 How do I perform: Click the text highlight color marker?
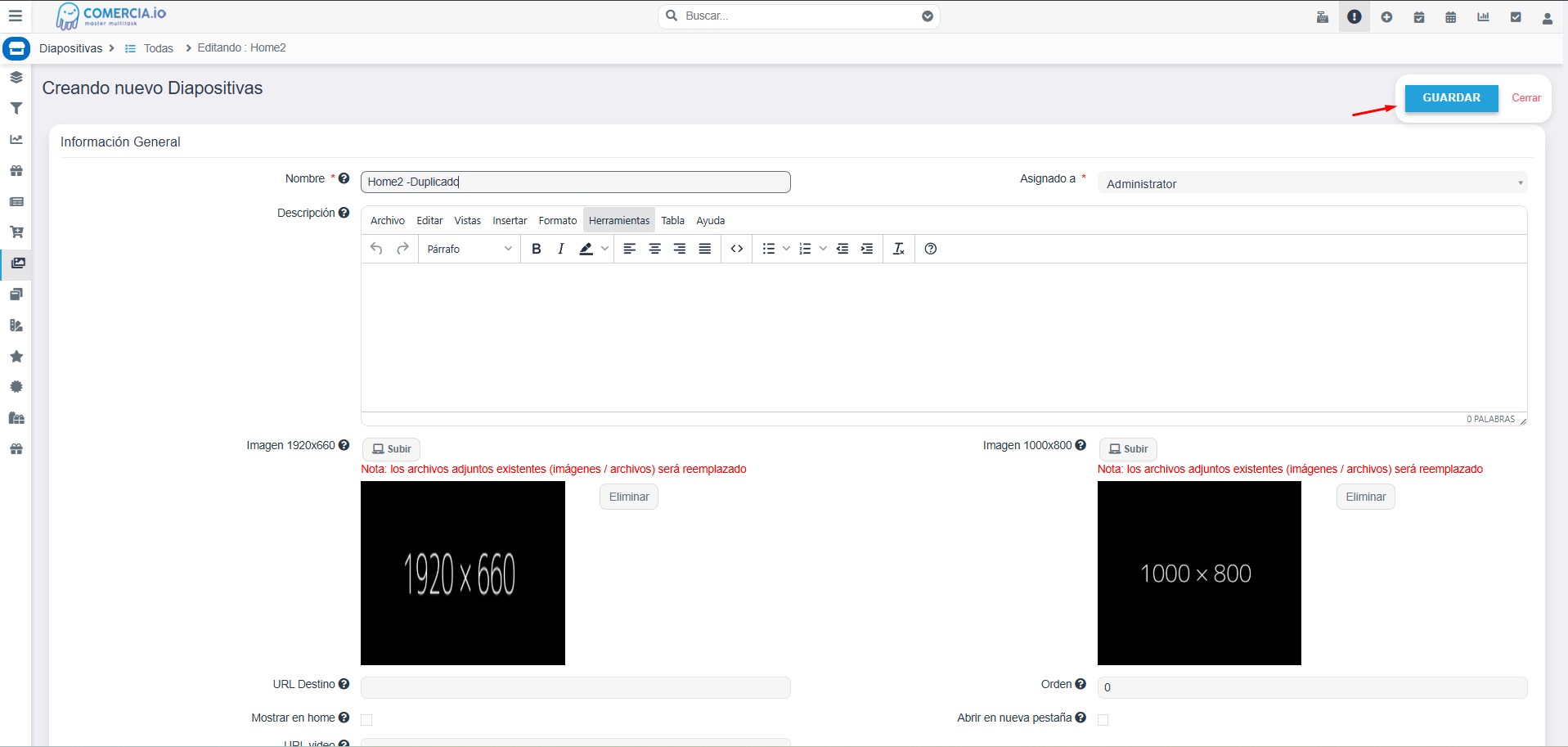click(x=586, y=249)
